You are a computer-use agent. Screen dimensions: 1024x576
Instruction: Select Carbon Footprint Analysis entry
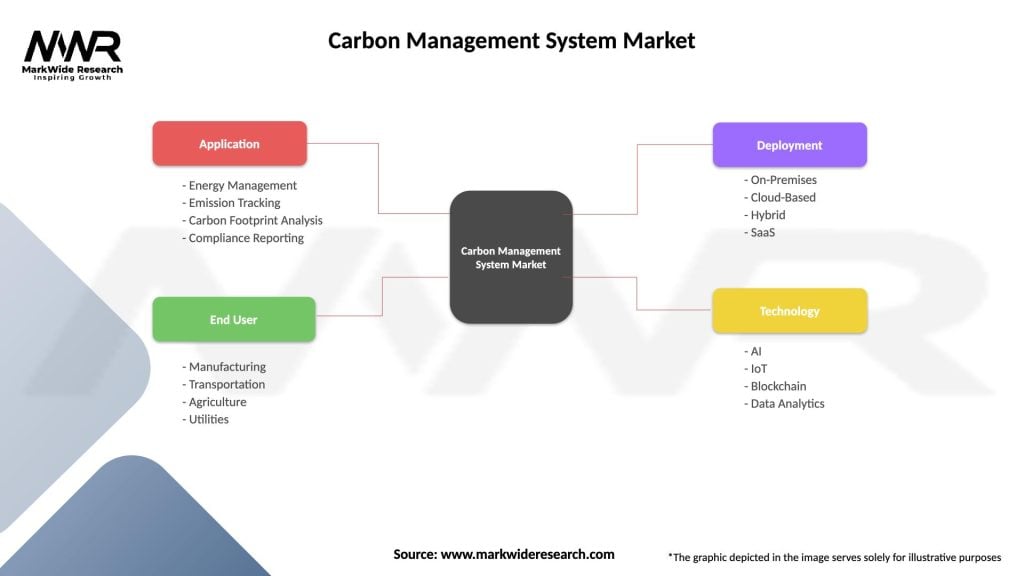click(255, 220)
